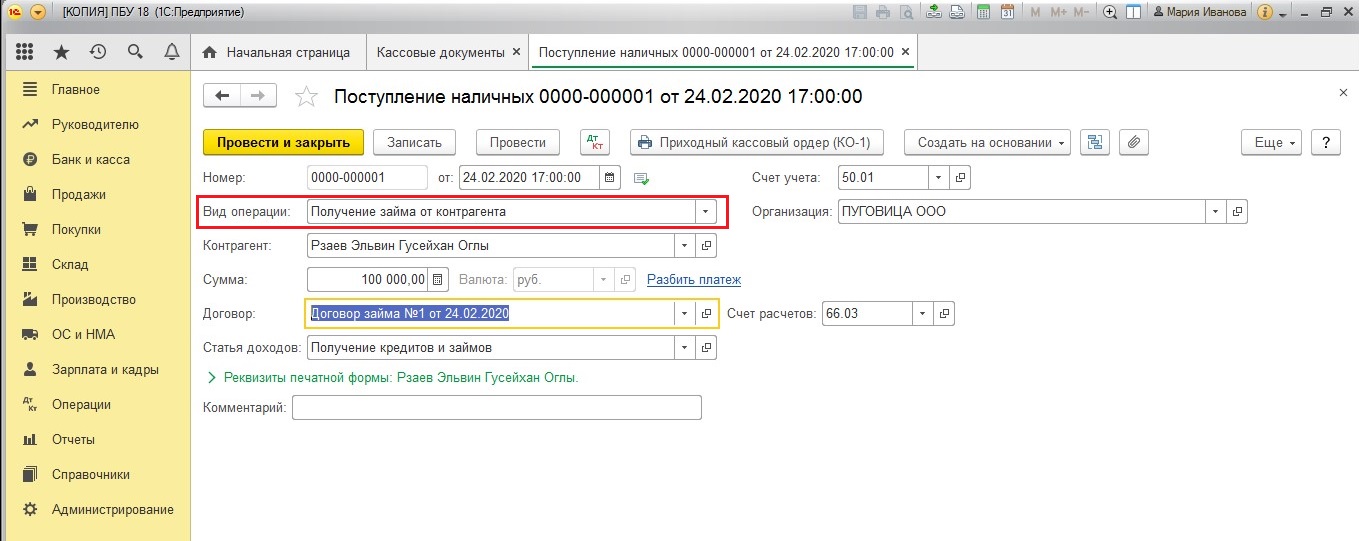
Task: Click the title bar calculator icon
Action: 984,13
